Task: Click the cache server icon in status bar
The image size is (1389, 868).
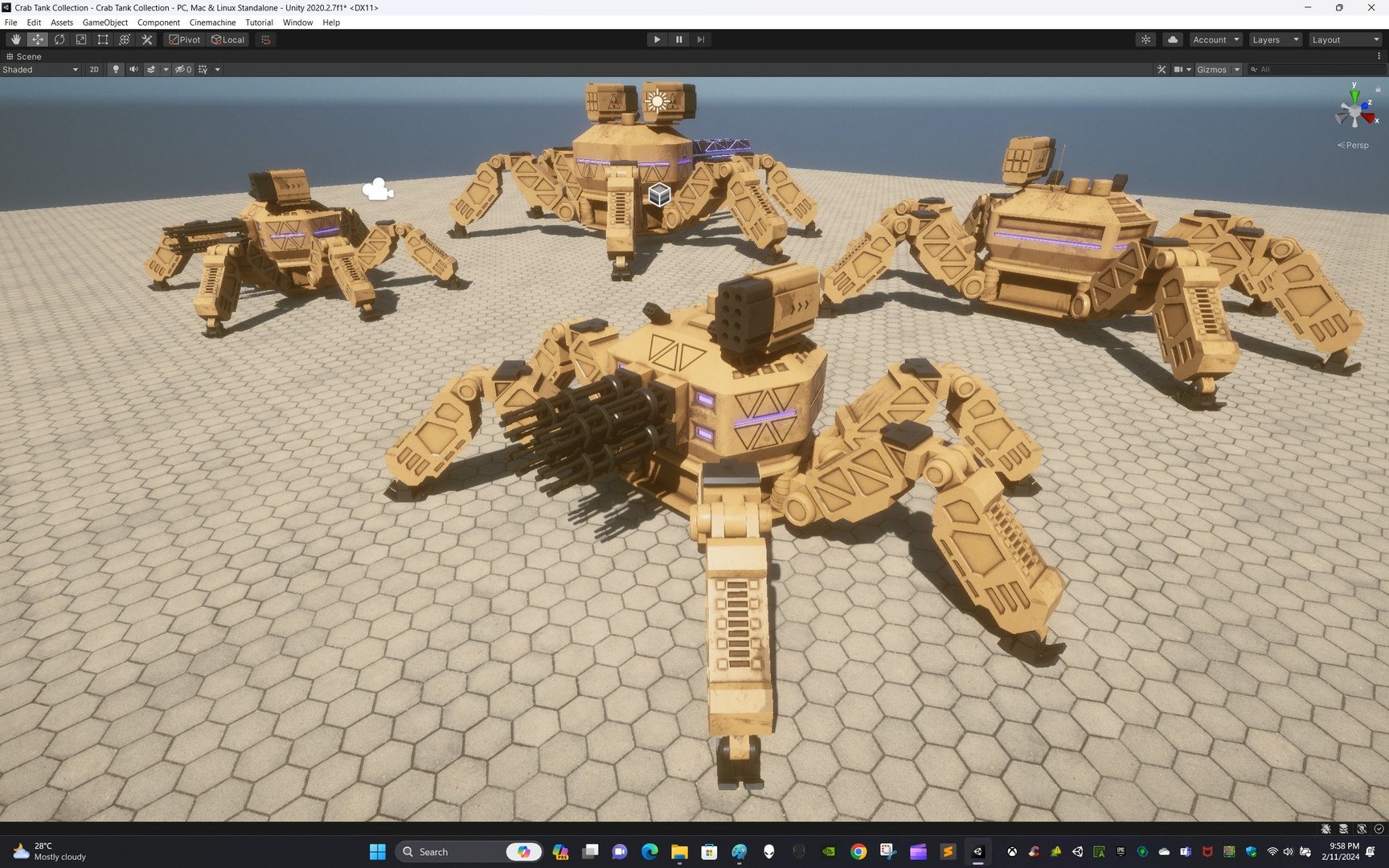Action: [1343, 829]
